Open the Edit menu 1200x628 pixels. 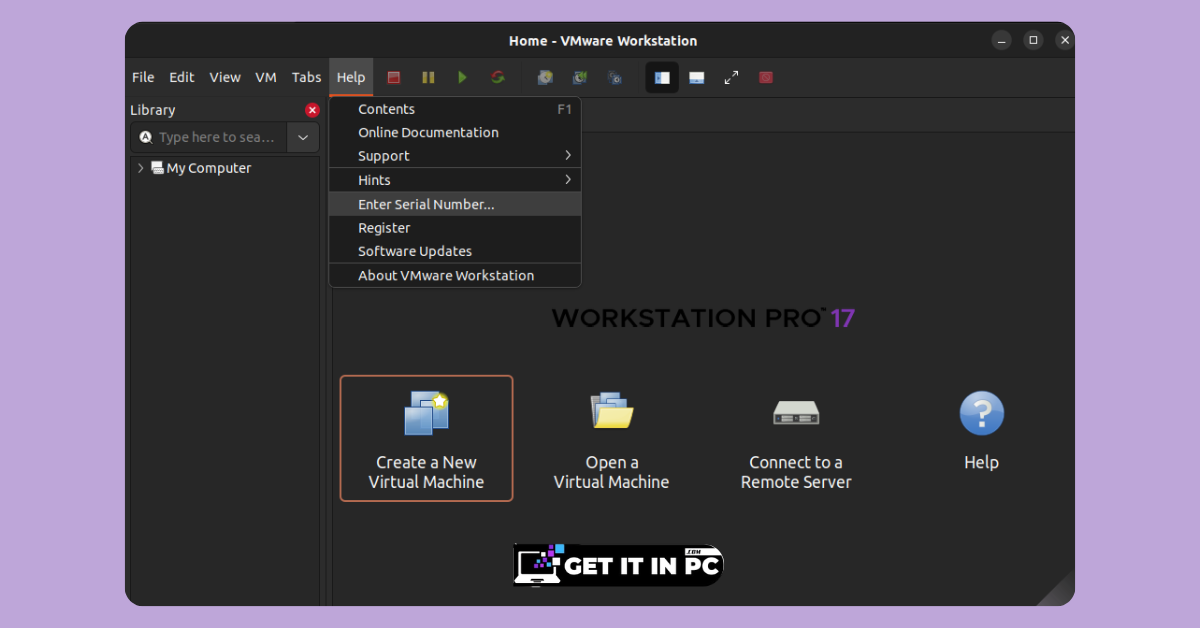point(182,77)
